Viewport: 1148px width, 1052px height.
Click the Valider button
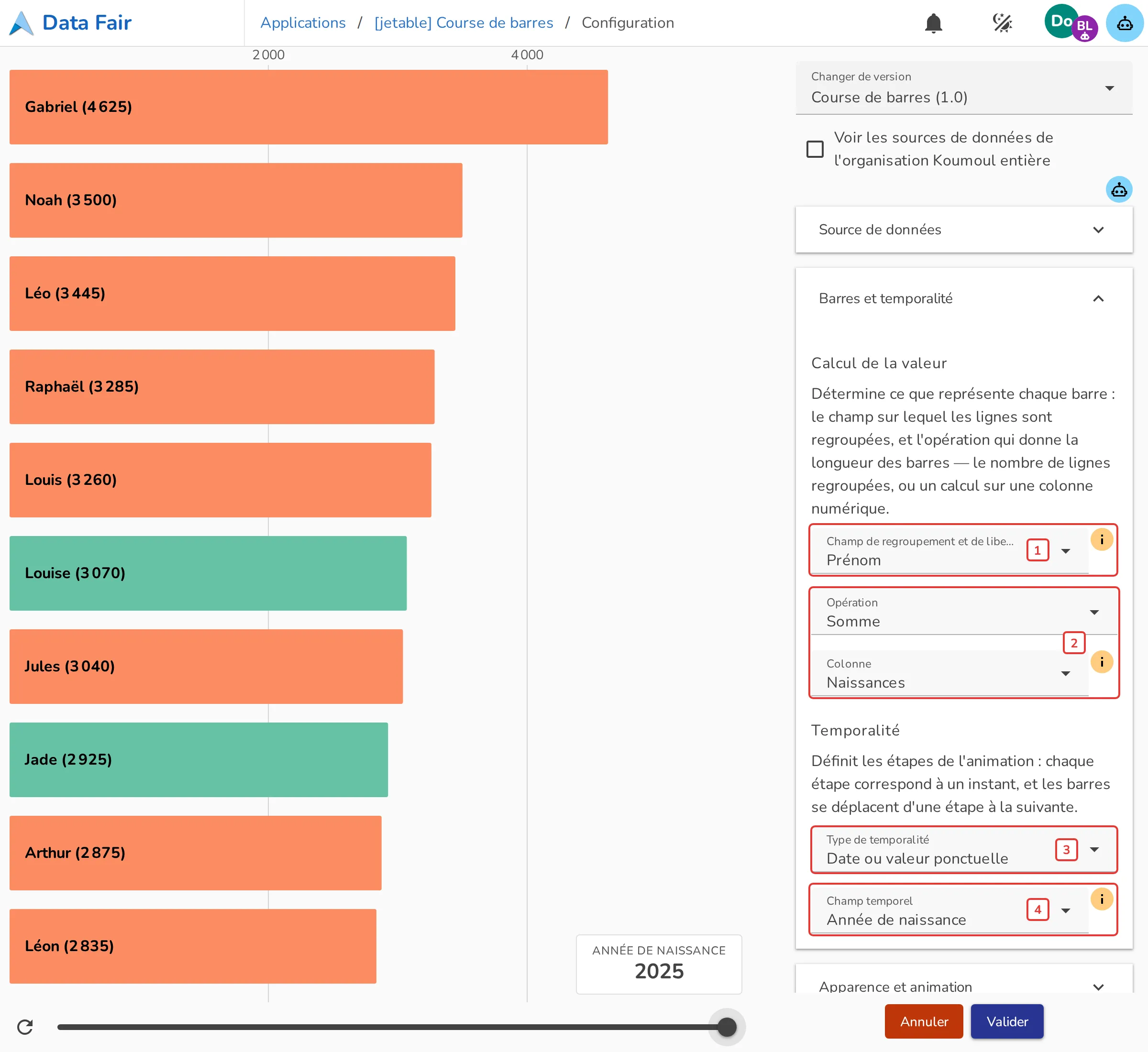pos(1007,1021)
